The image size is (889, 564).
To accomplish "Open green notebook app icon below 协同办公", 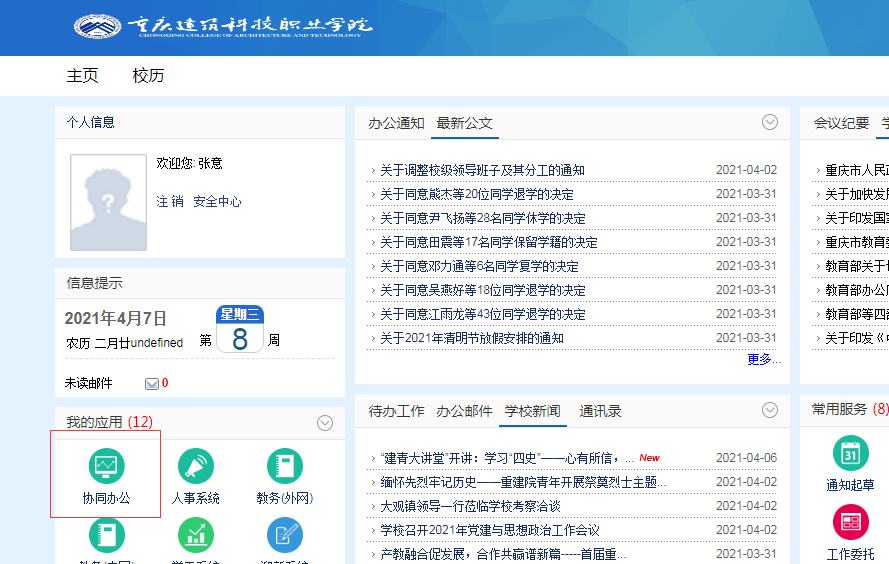I will (x=106, y=535).
